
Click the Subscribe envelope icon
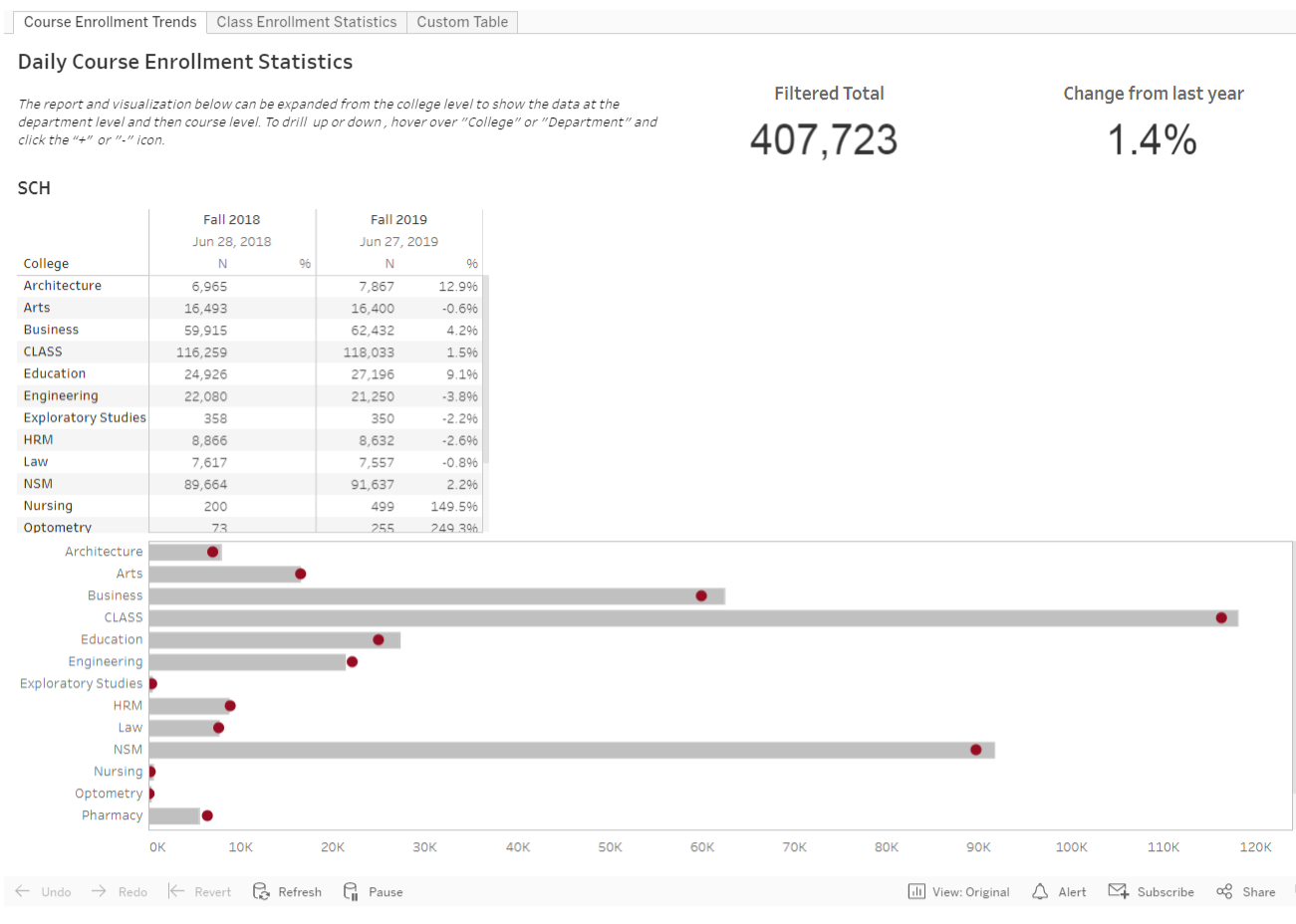tap(1118, 891)
